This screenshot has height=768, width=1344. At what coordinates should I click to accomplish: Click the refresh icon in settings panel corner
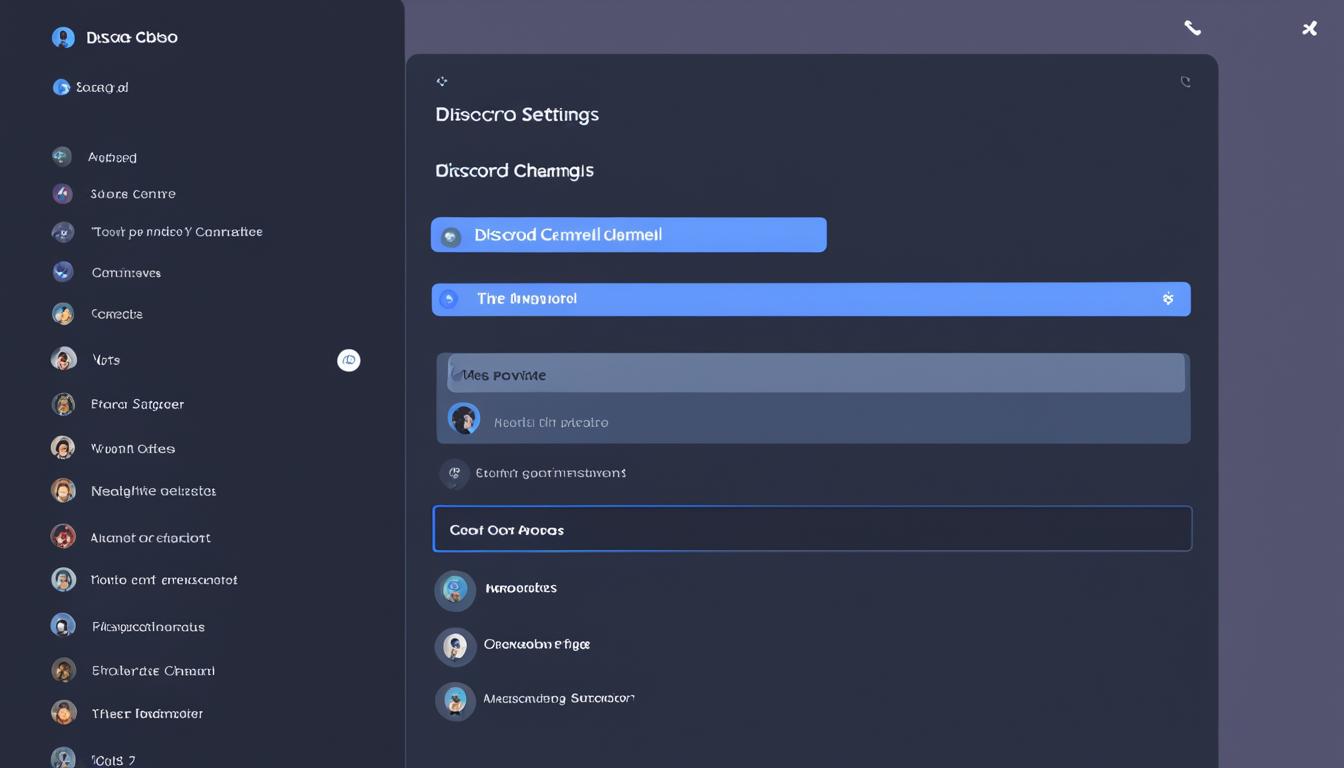1185,82
